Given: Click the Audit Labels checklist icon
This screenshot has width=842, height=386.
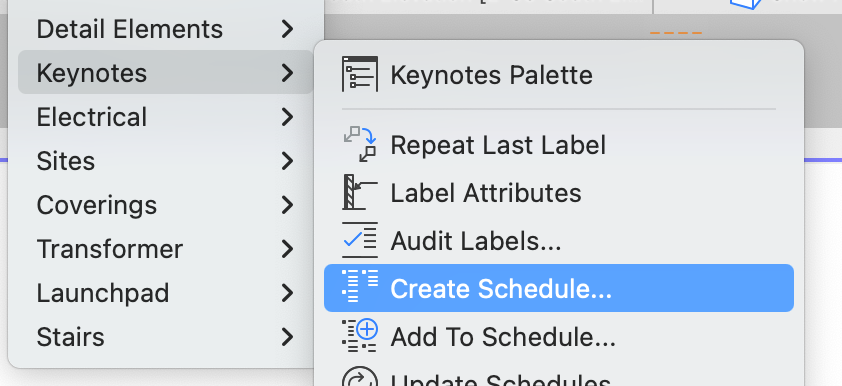Looking at the screenshot, I should point(360,240).
